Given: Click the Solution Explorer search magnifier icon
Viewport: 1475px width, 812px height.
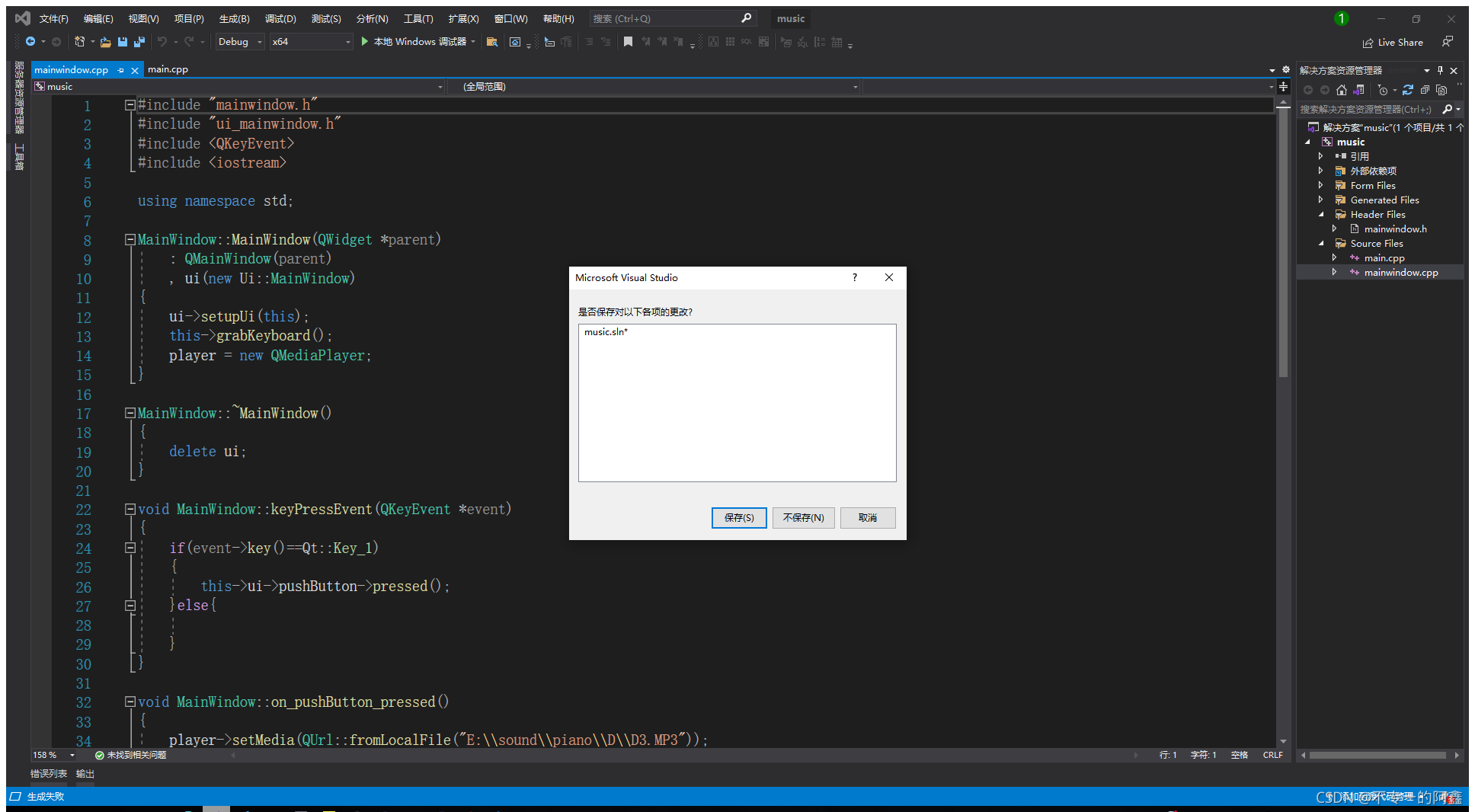Looking at the screenshot, I should tap(1448, 110).
